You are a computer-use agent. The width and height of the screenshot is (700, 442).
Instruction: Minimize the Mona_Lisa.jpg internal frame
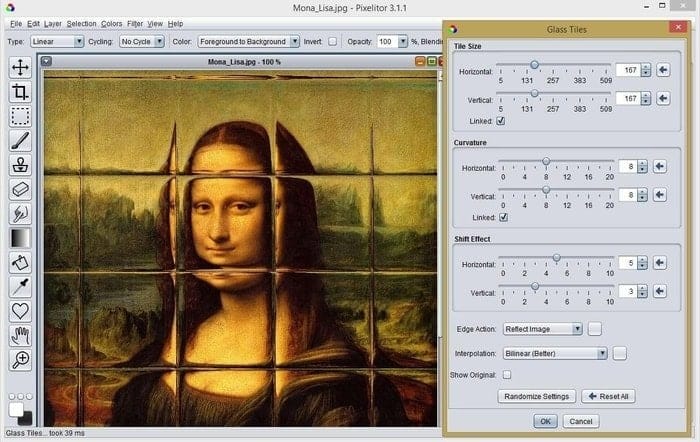tap(420, 62)
